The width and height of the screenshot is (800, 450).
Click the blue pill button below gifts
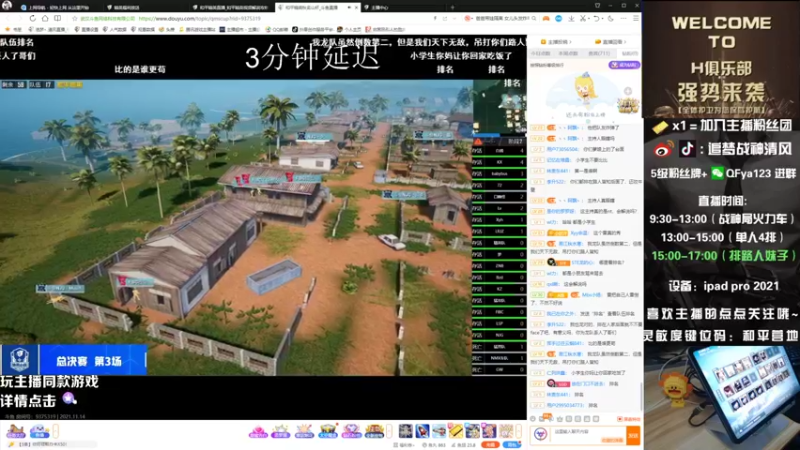click(512, 445)
